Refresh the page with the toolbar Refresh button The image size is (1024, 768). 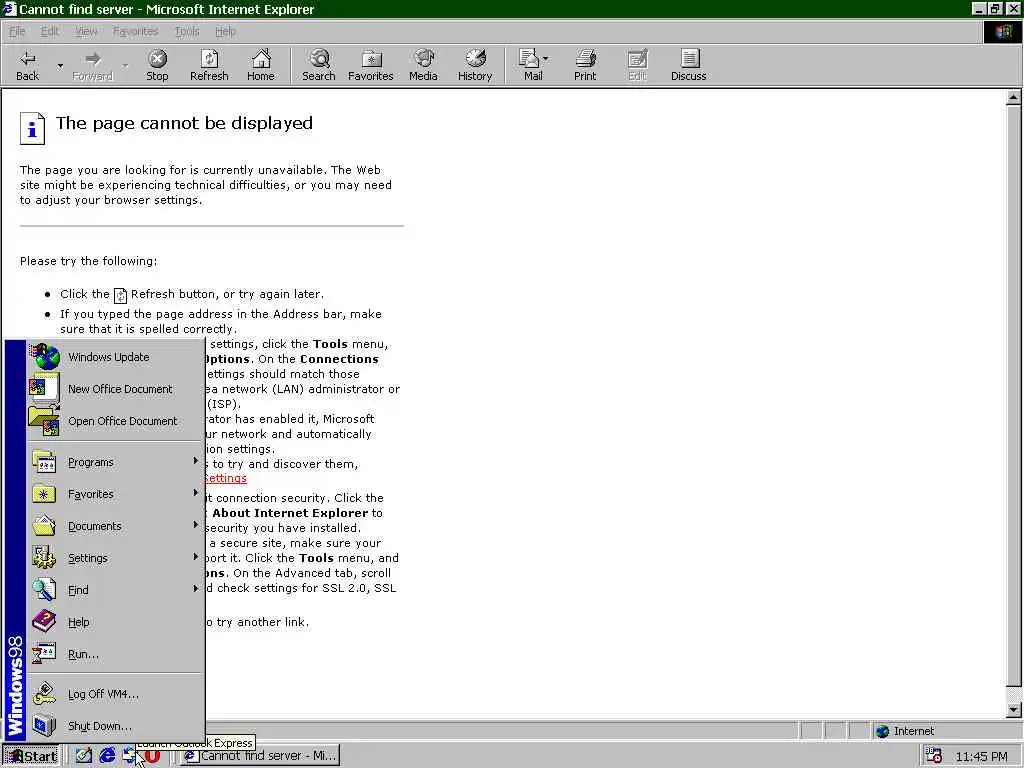209,65
